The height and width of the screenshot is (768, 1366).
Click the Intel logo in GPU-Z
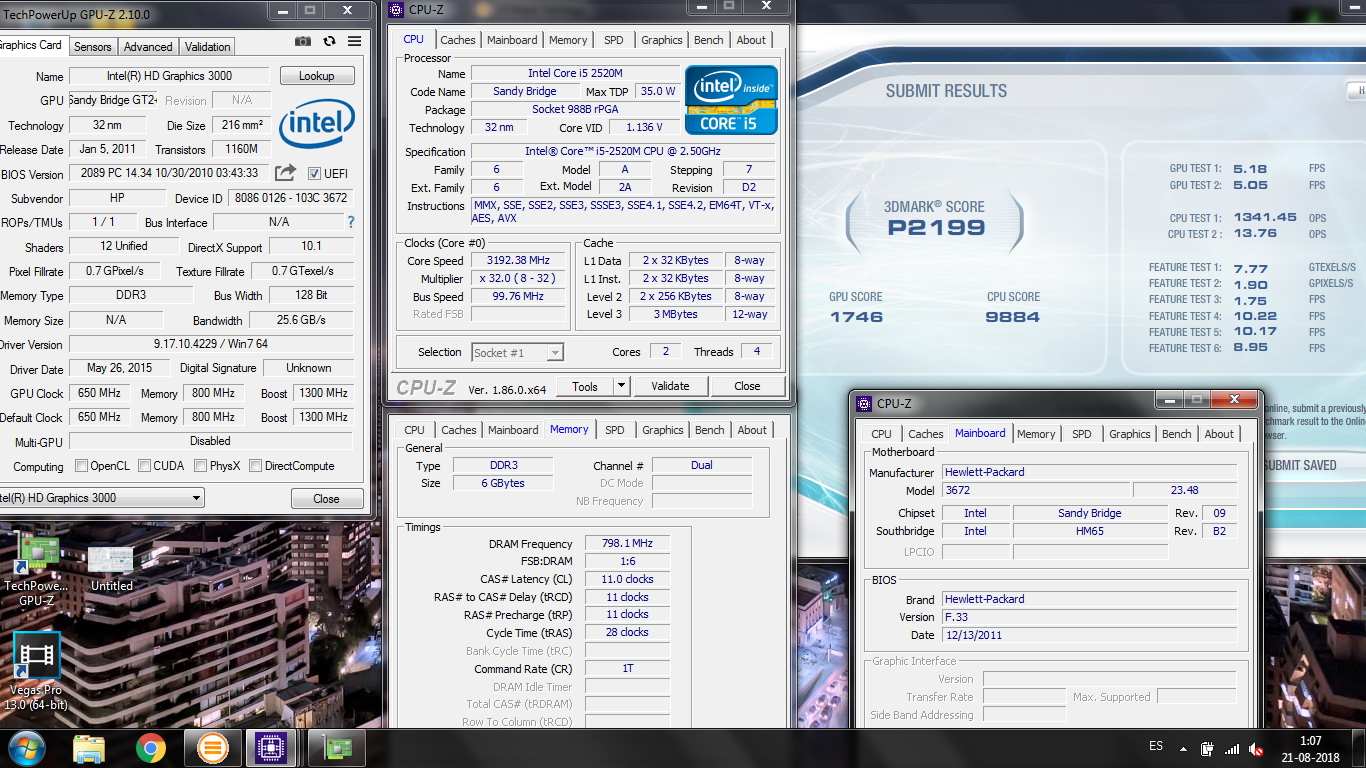point(317,125)
